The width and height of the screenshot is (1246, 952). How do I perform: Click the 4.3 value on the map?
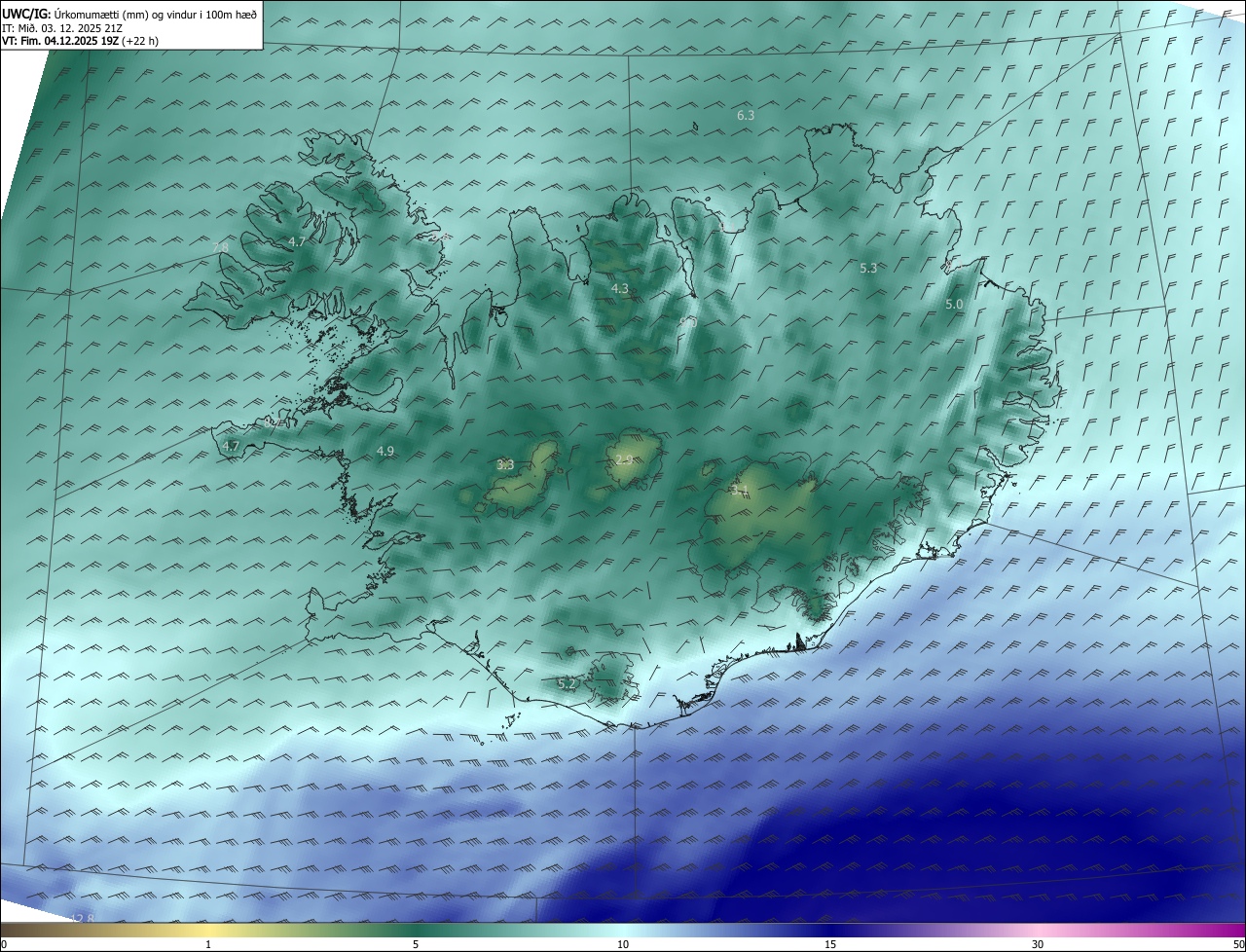click(x=620, y=288)
